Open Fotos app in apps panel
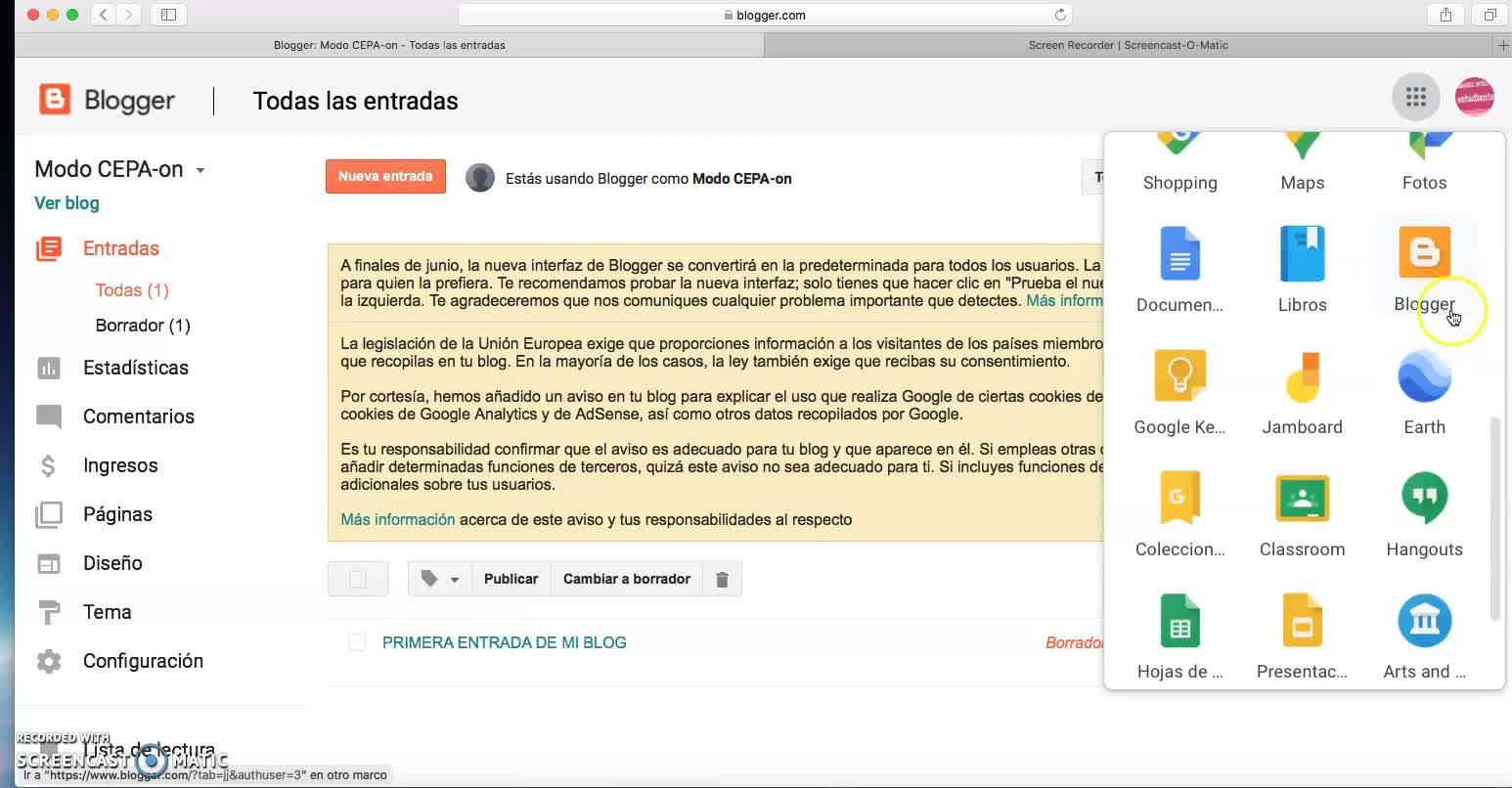 click(1424, 164)
